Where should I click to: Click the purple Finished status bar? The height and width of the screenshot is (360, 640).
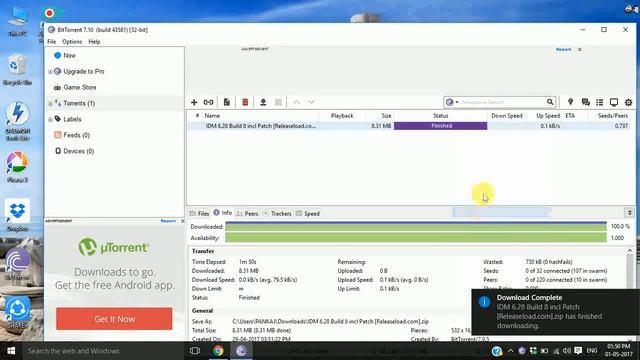pyautogui.click(x=440, y=126)
